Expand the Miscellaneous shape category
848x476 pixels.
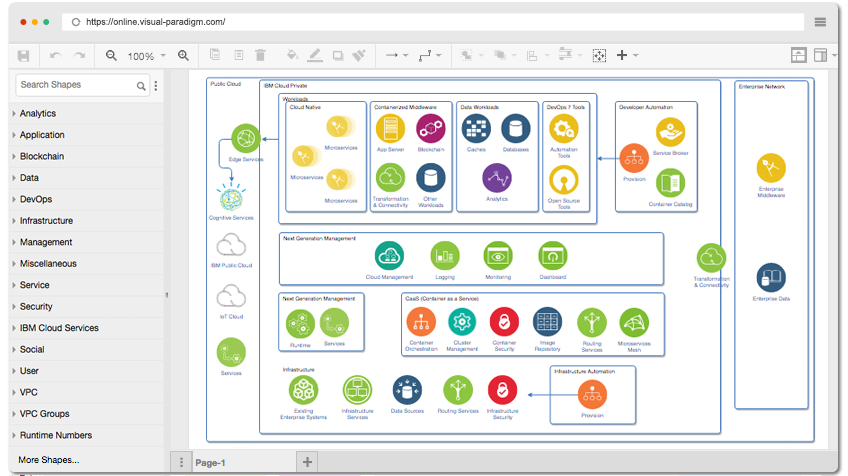87,263
